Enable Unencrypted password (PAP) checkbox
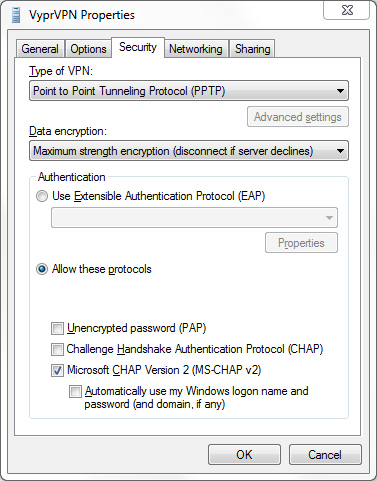The height and width of the screenshot is (481, 377). click(x=57, y=328)
